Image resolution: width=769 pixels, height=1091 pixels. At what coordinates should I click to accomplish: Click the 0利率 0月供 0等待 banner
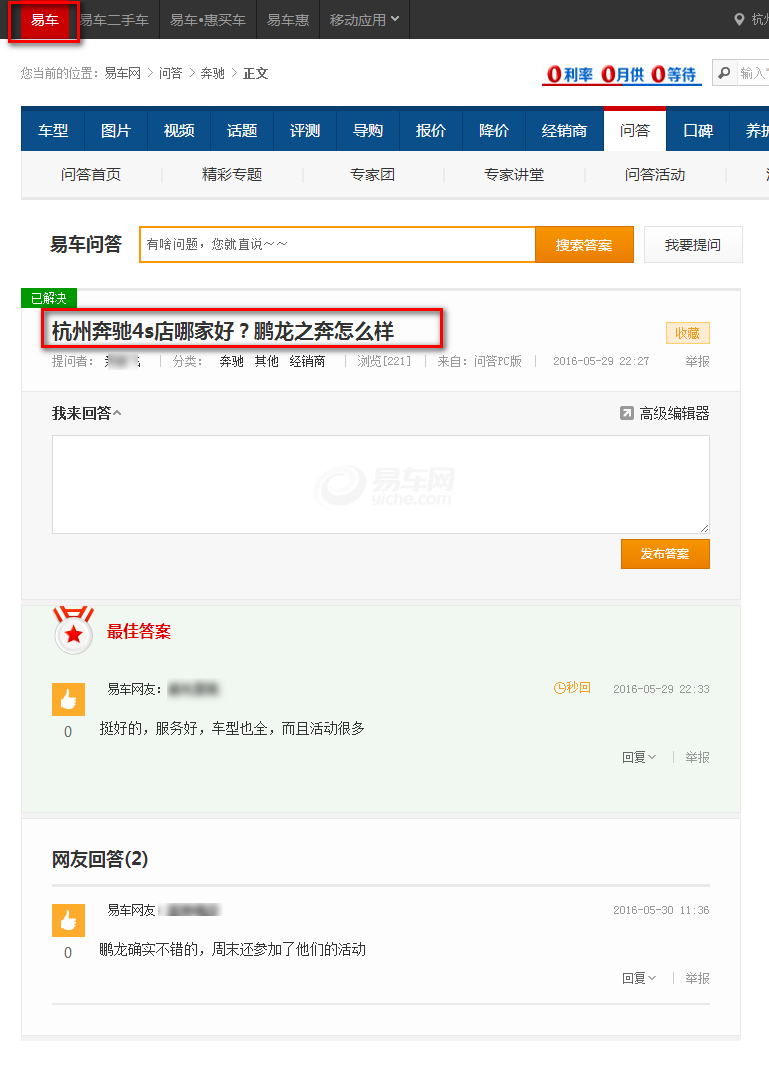(621, 74)
